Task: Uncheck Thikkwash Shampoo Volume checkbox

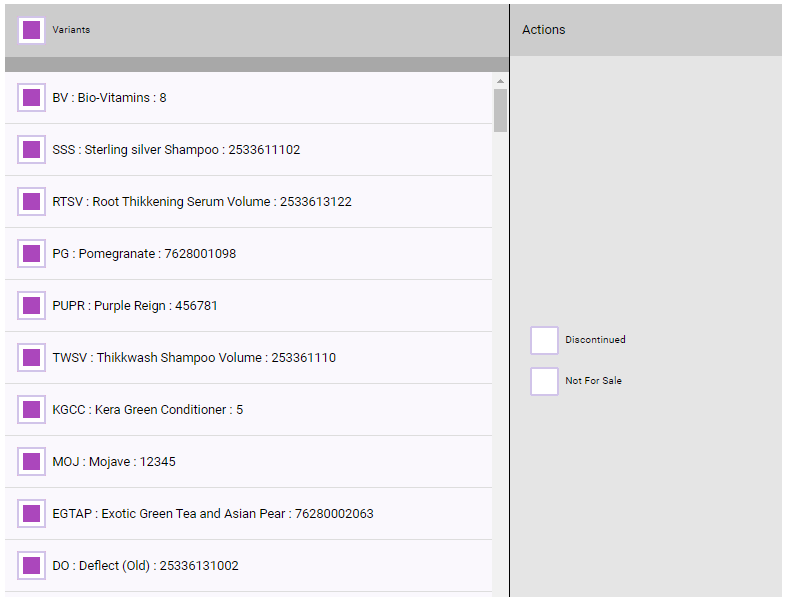Action: (31, 358)
